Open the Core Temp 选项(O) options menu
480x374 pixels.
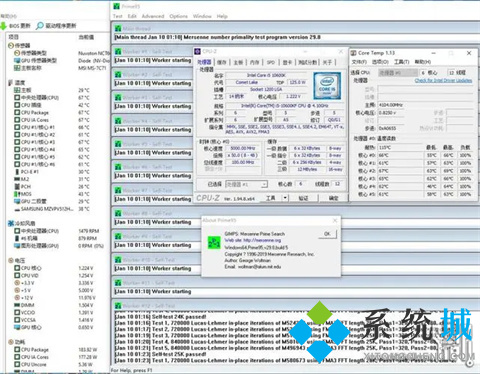coord(380,62)
